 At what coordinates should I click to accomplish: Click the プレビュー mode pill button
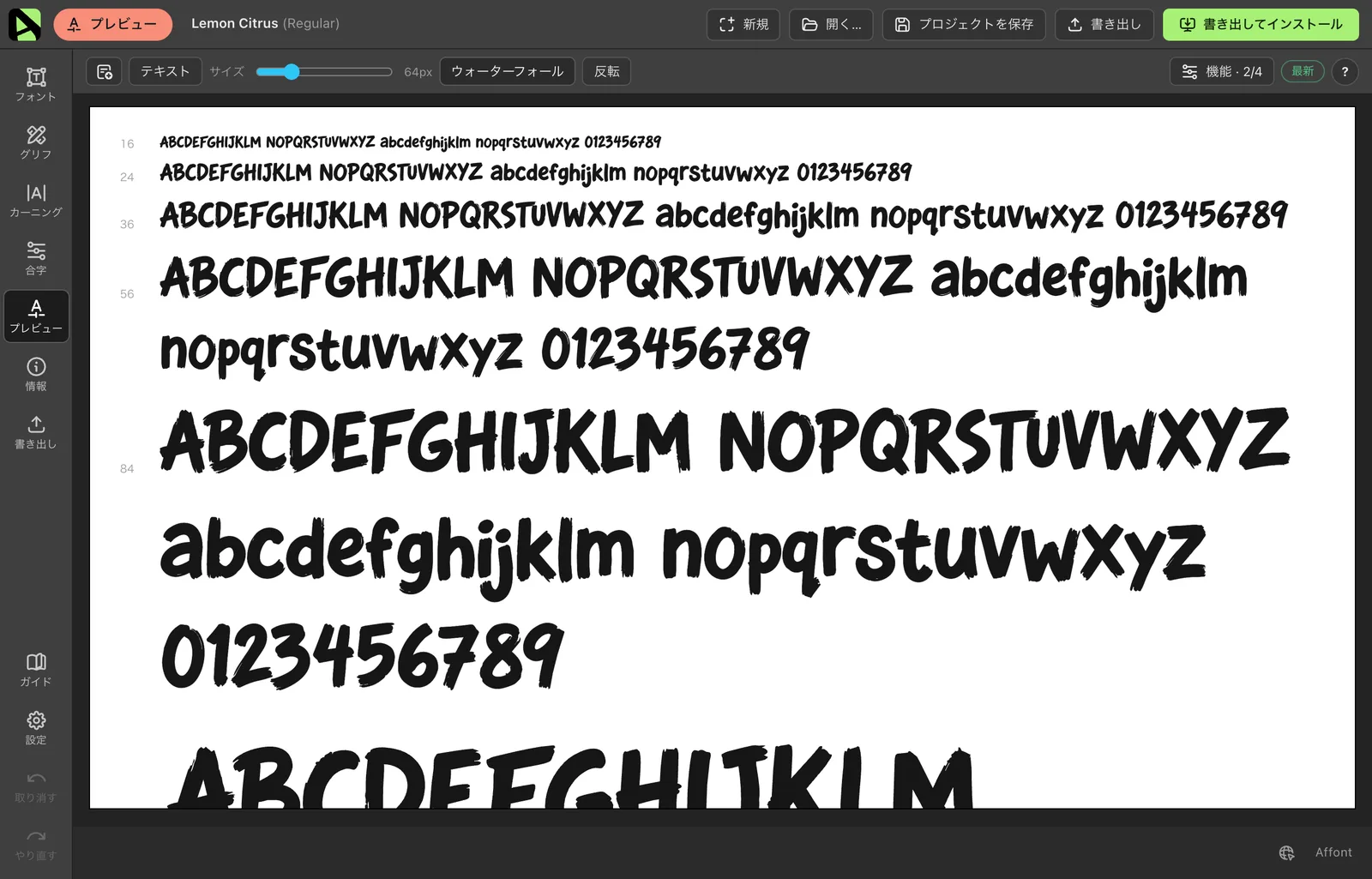pos(113,24)
